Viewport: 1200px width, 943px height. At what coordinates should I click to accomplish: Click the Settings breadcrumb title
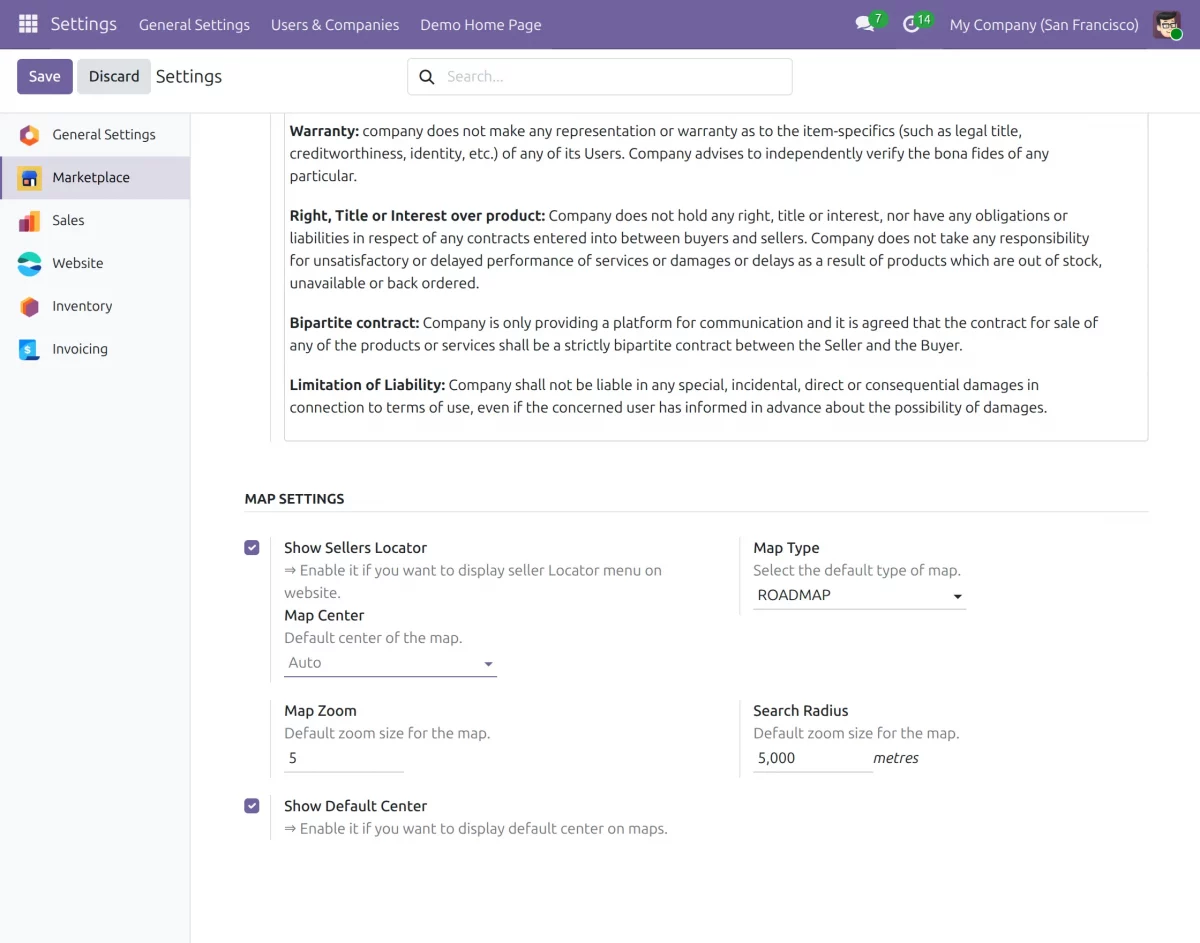coord(189,77)
